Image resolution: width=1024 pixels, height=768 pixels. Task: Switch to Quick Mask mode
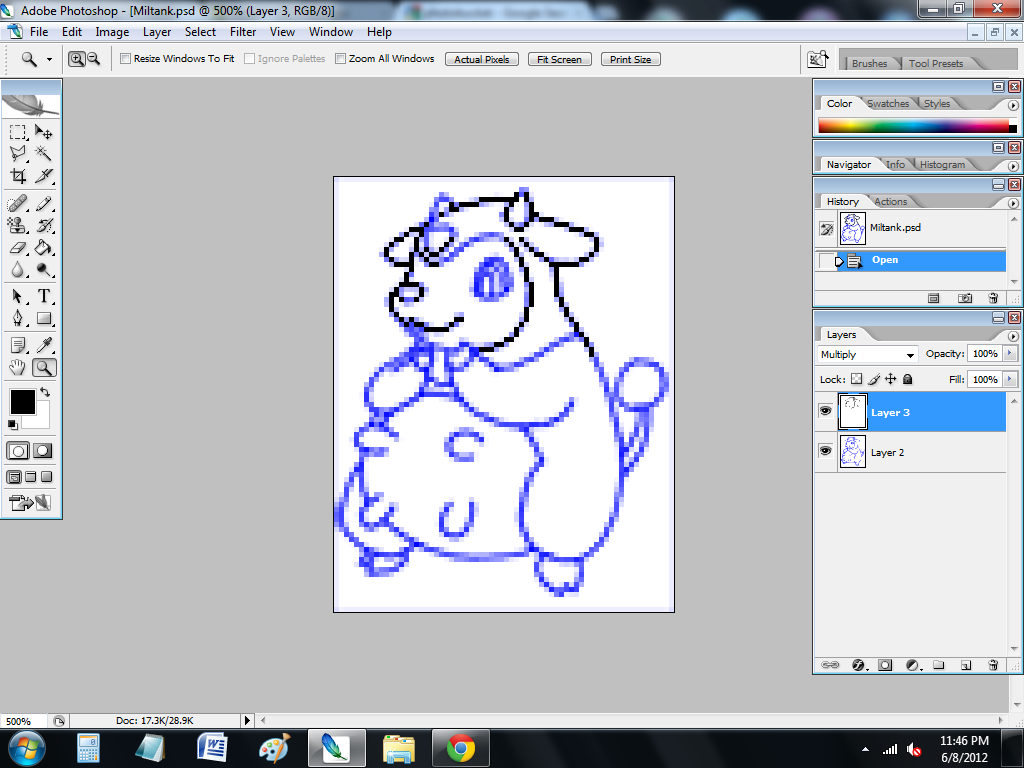[43, 451]
